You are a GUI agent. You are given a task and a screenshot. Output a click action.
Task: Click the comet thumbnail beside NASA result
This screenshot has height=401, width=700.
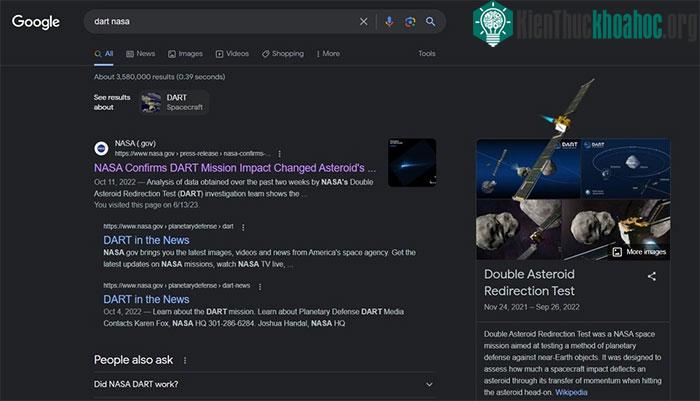(x=412, y=163)
